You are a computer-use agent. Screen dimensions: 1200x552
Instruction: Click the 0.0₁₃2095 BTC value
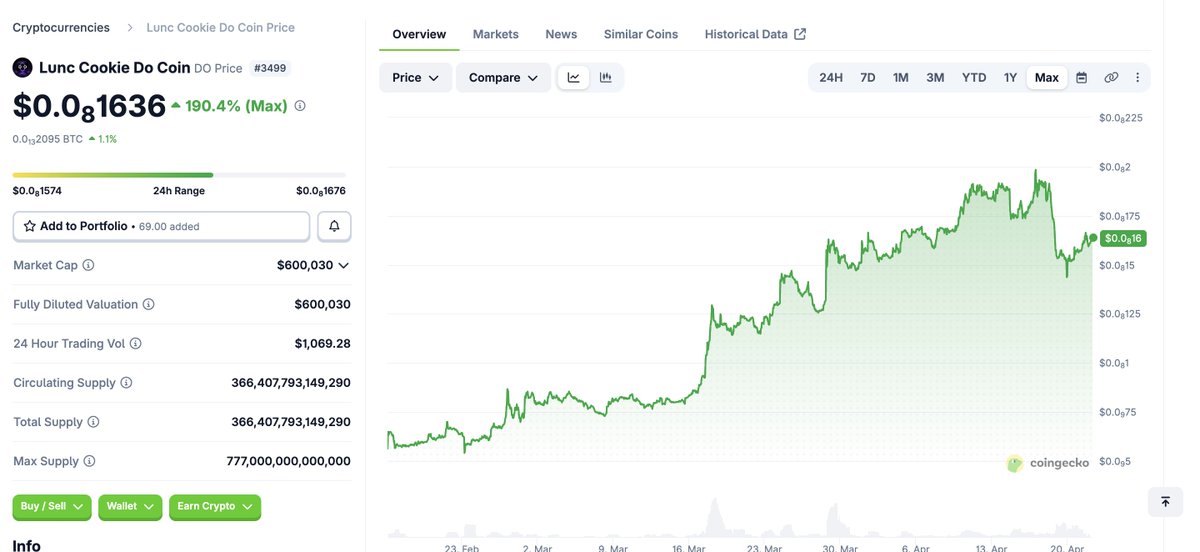(47, 139)
